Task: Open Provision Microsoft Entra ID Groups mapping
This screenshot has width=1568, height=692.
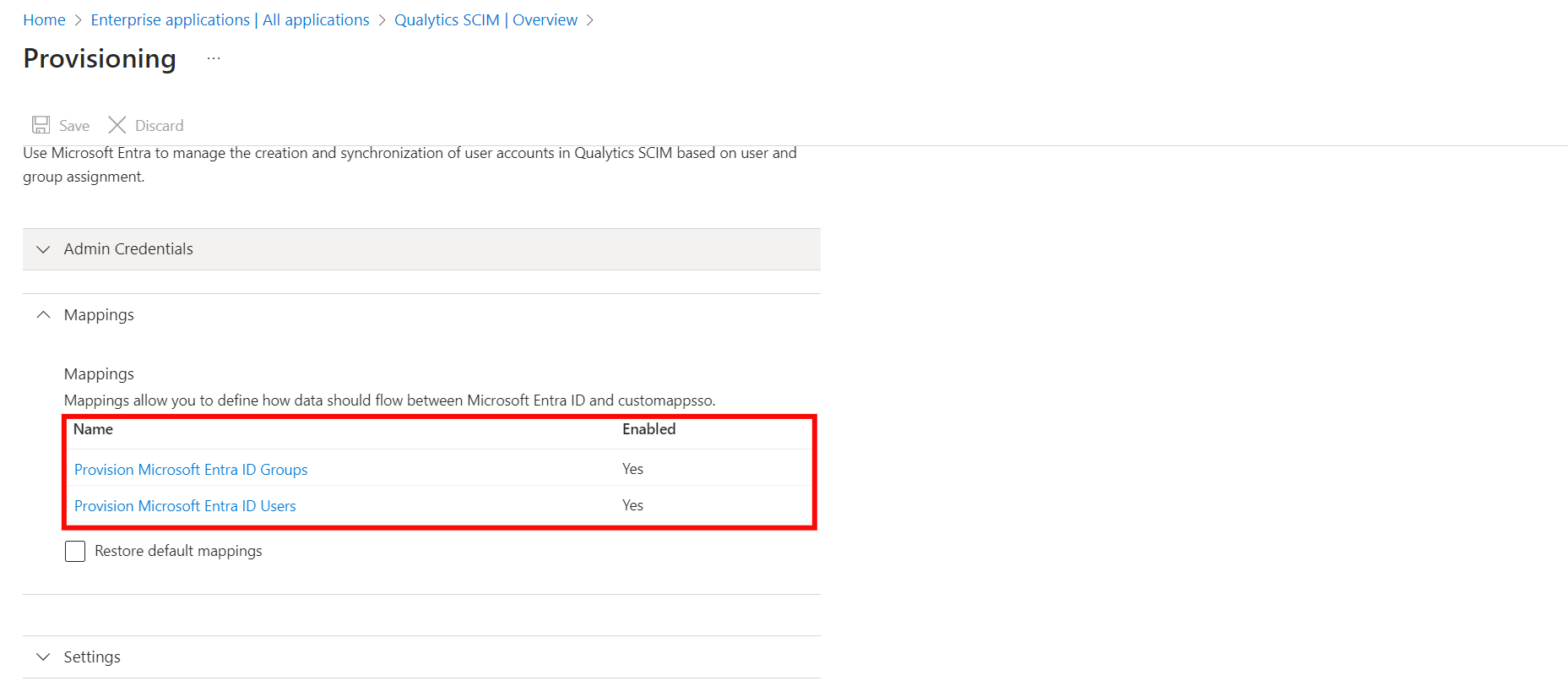Action: point(191,470)
